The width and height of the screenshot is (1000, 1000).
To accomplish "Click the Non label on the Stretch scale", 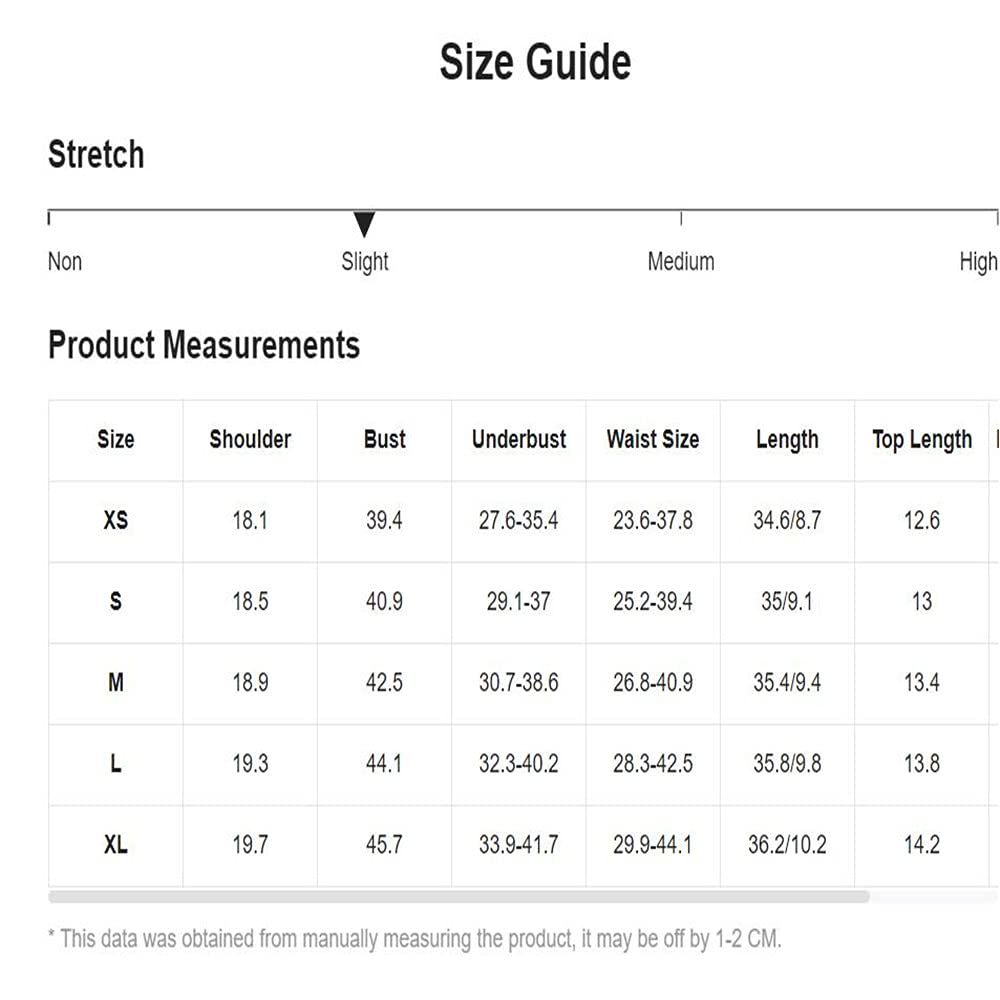I will coord(65,262).
